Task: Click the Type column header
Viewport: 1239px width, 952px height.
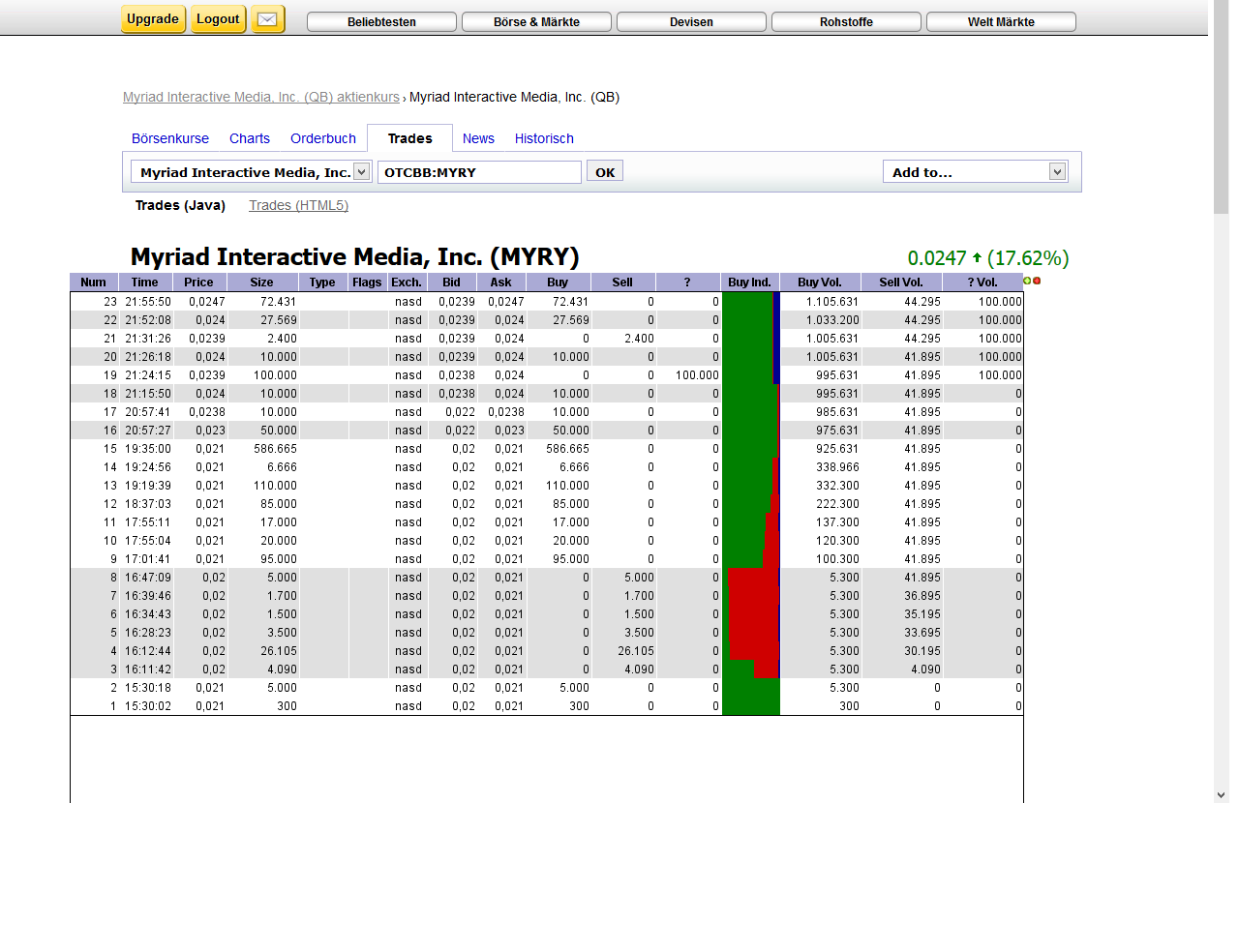Action: tap(323, 283)
